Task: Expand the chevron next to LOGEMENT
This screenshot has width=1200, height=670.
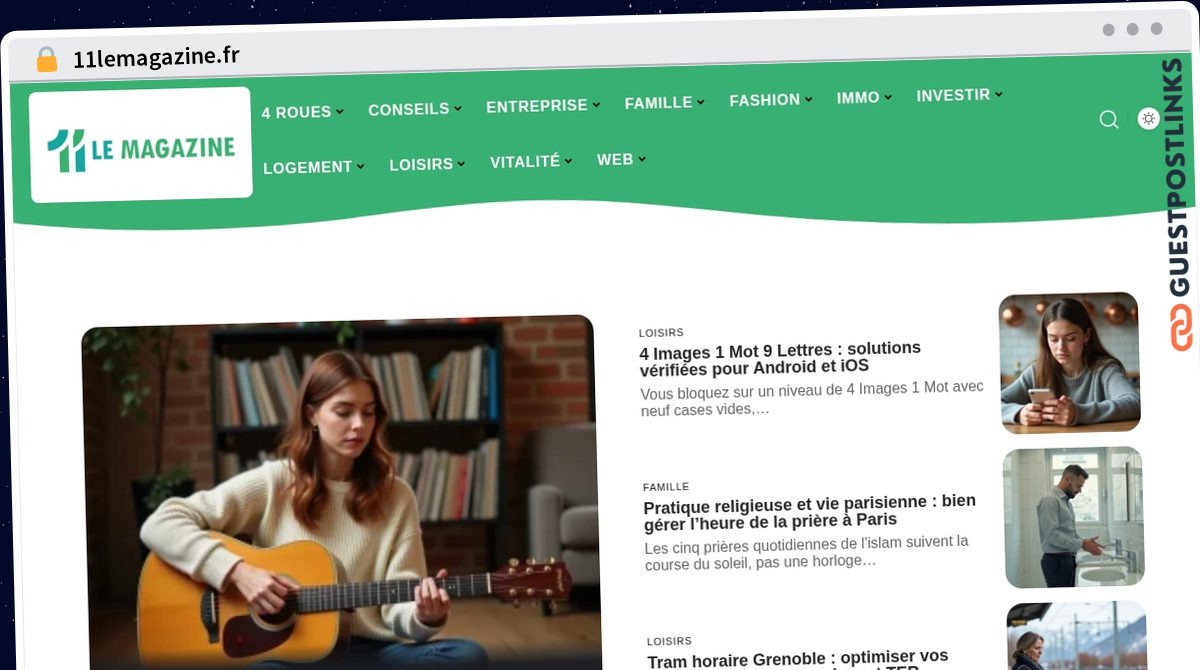Action: click(x=361, y=166)
